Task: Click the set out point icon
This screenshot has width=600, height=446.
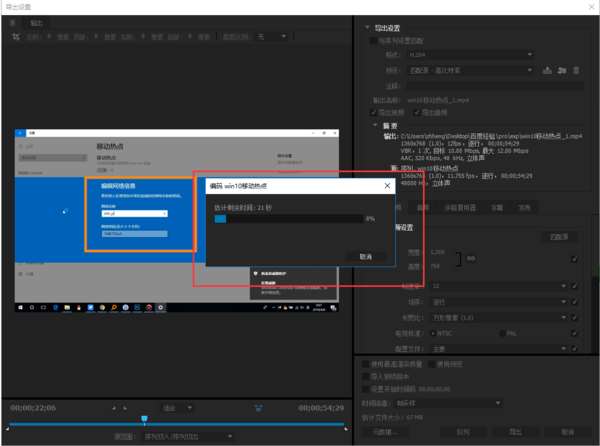Action: coord(125,408)
